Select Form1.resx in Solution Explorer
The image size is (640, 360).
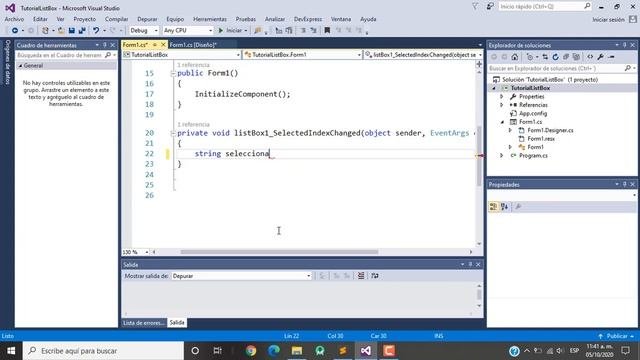(541, 139)
